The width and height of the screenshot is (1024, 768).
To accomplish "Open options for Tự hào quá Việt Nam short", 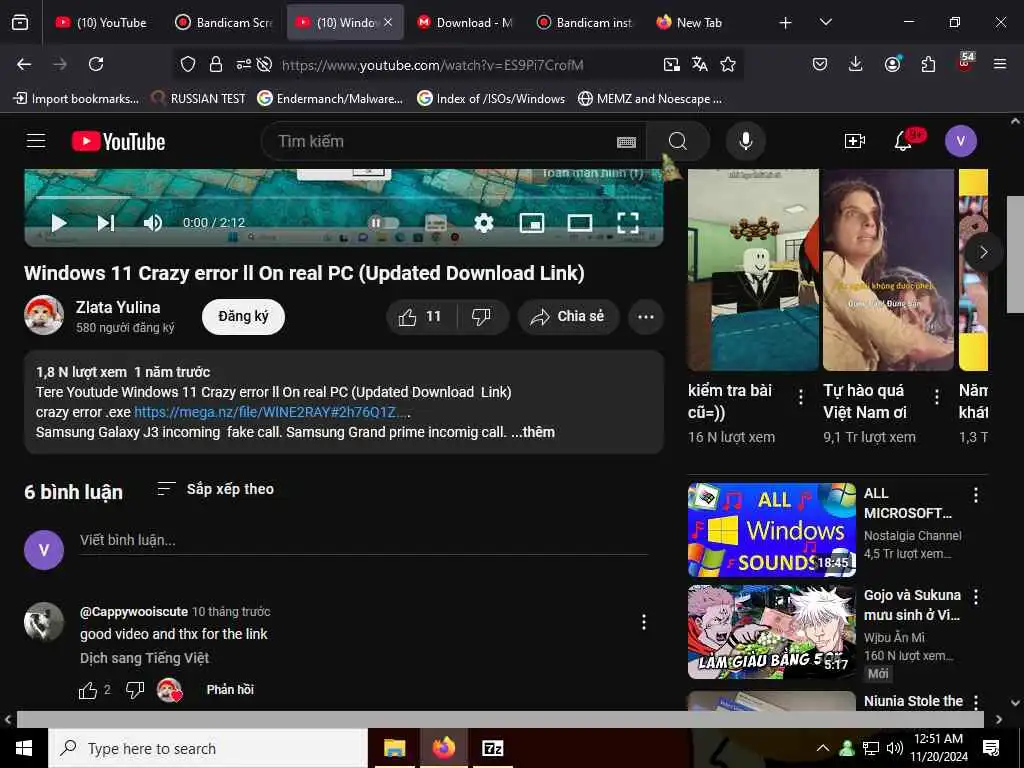I will coord(937,396).
